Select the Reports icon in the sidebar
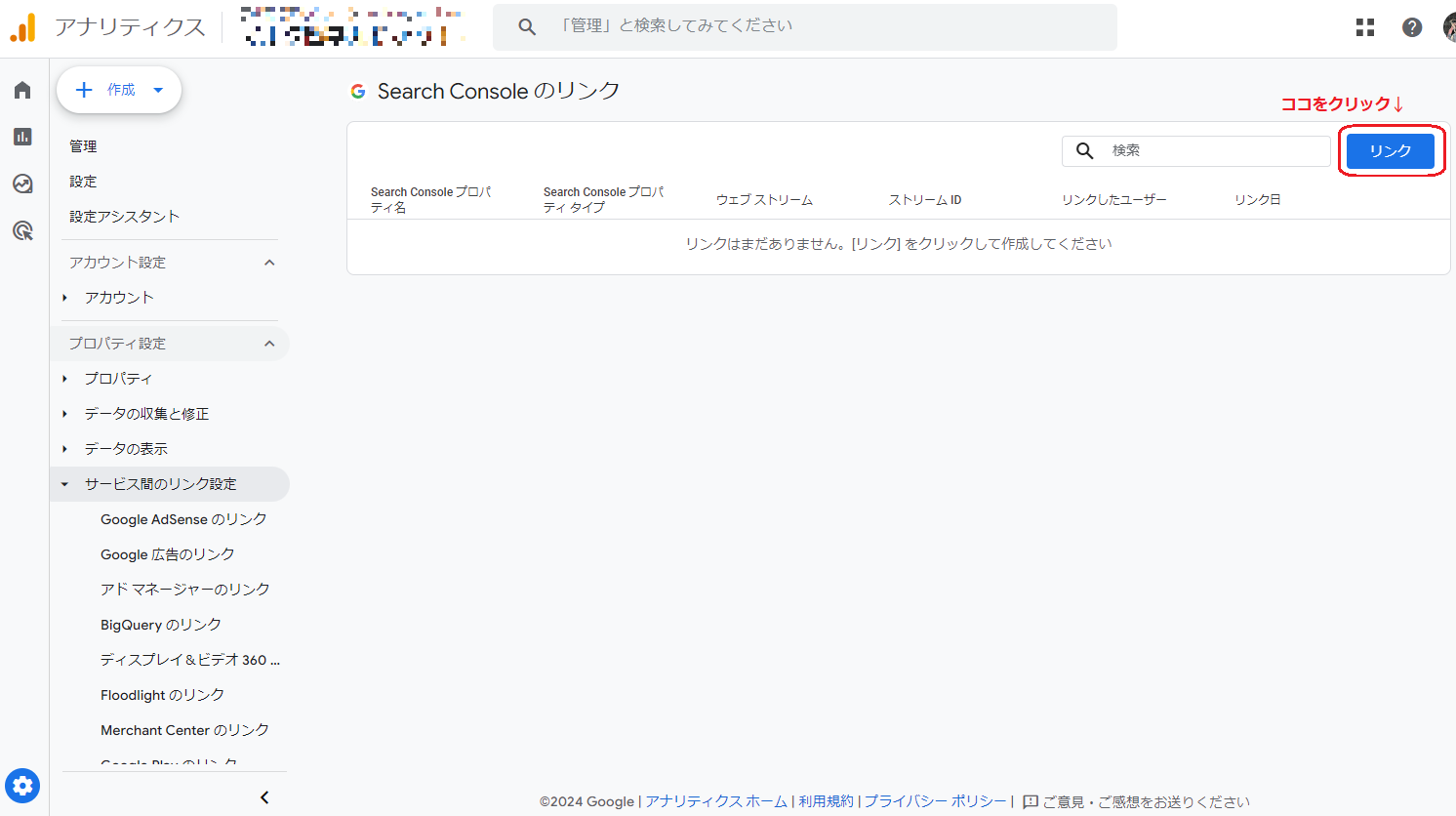This screenshot has height=816, width=1456. coord(21,137)
